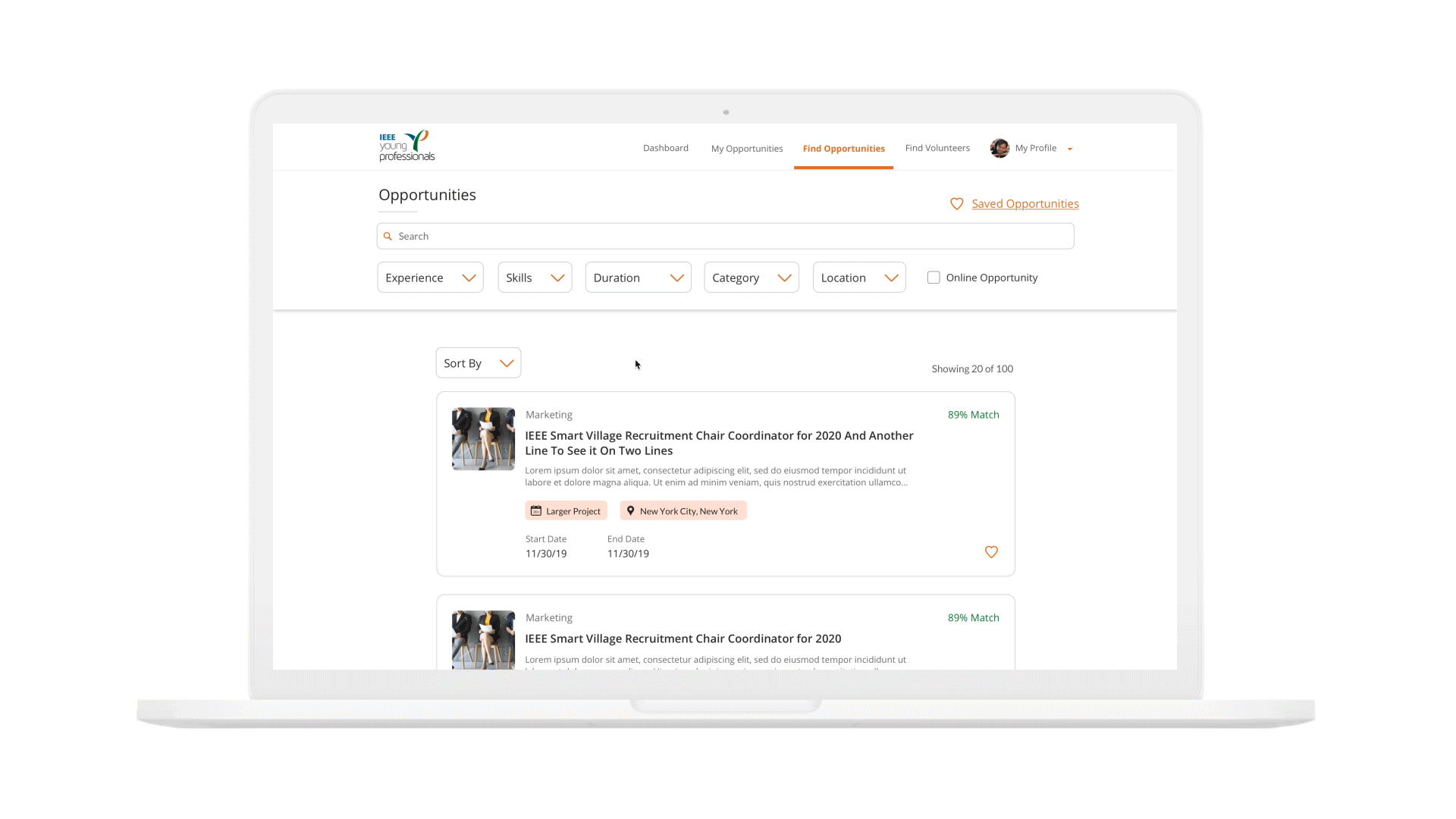Expand the Duration filter
The image size is (1456, 819).
tap(638, 278)
